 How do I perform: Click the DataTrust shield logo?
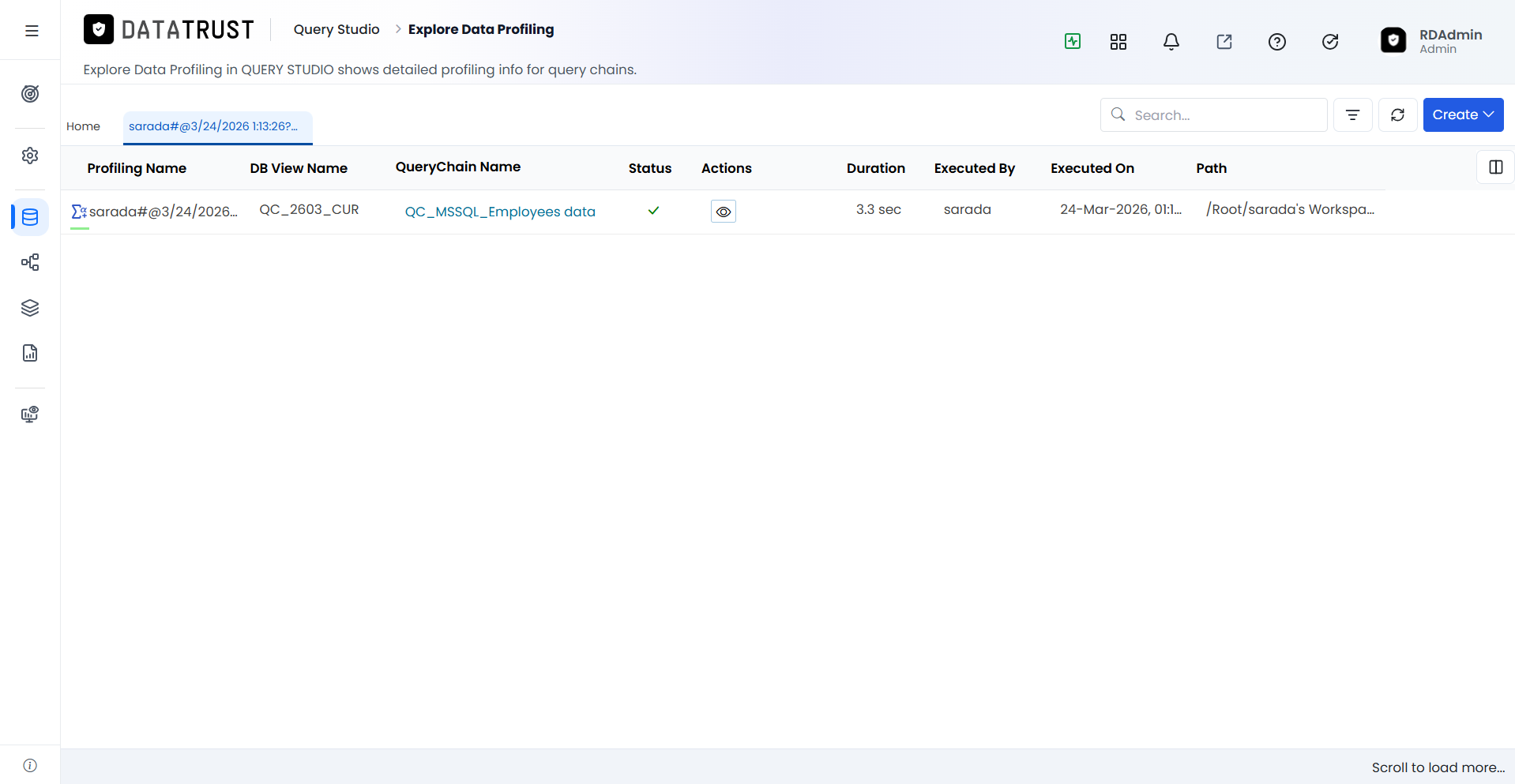[99, 29]
